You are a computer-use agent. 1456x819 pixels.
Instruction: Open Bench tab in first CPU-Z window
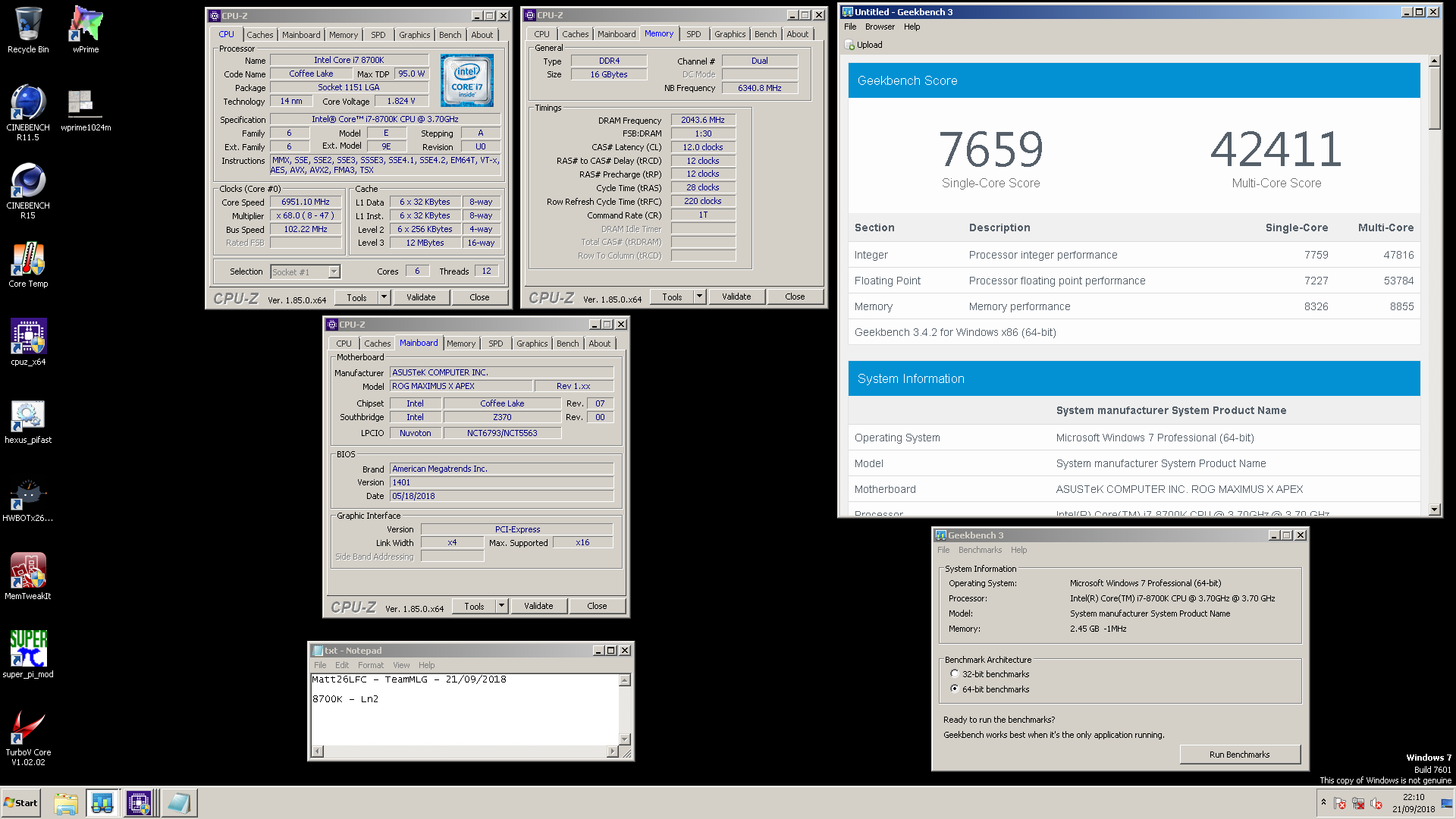coord(450,35)
